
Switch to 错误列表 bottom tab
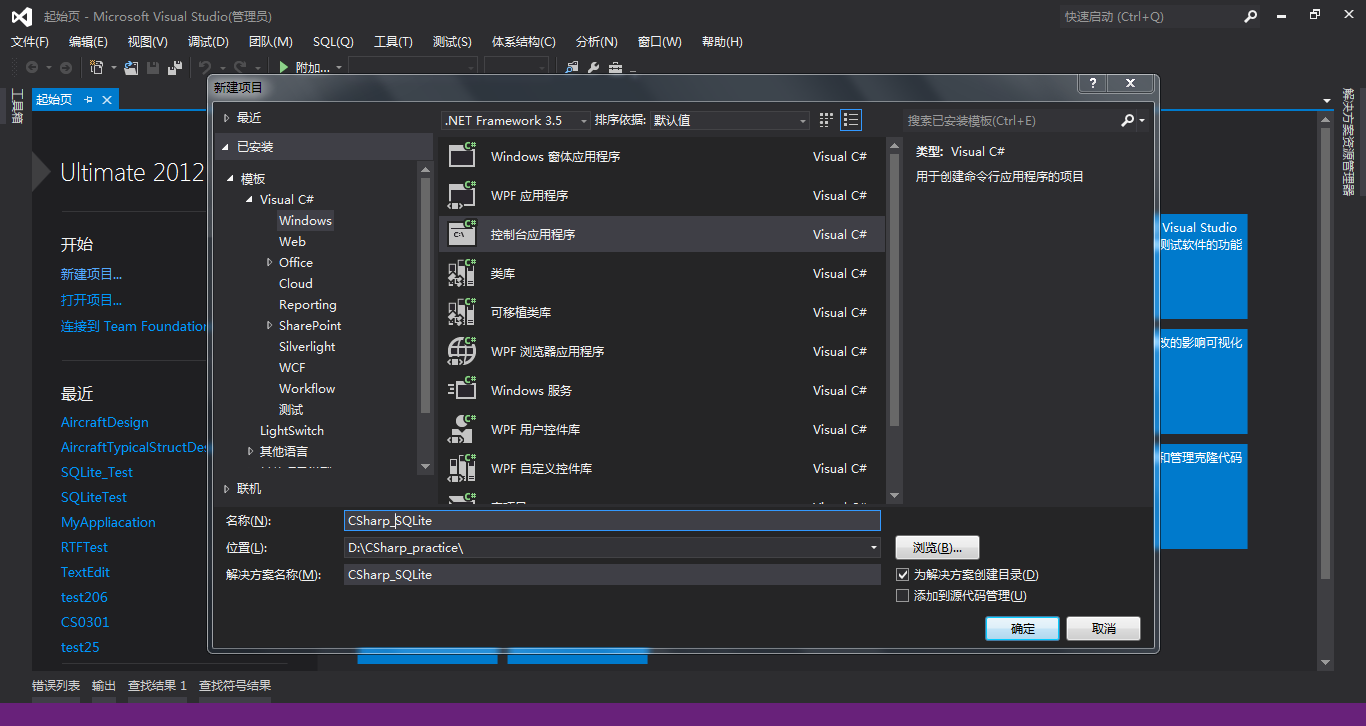(56, 686)
